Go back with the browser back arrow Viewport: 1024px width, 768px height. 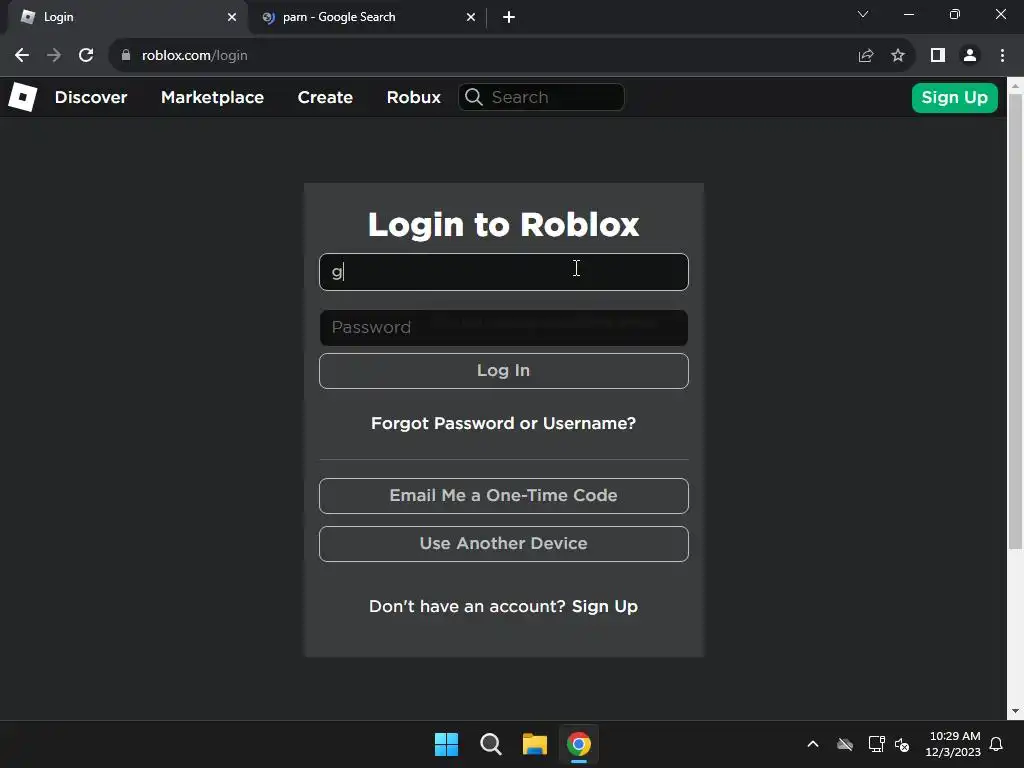tap(22, 56)
